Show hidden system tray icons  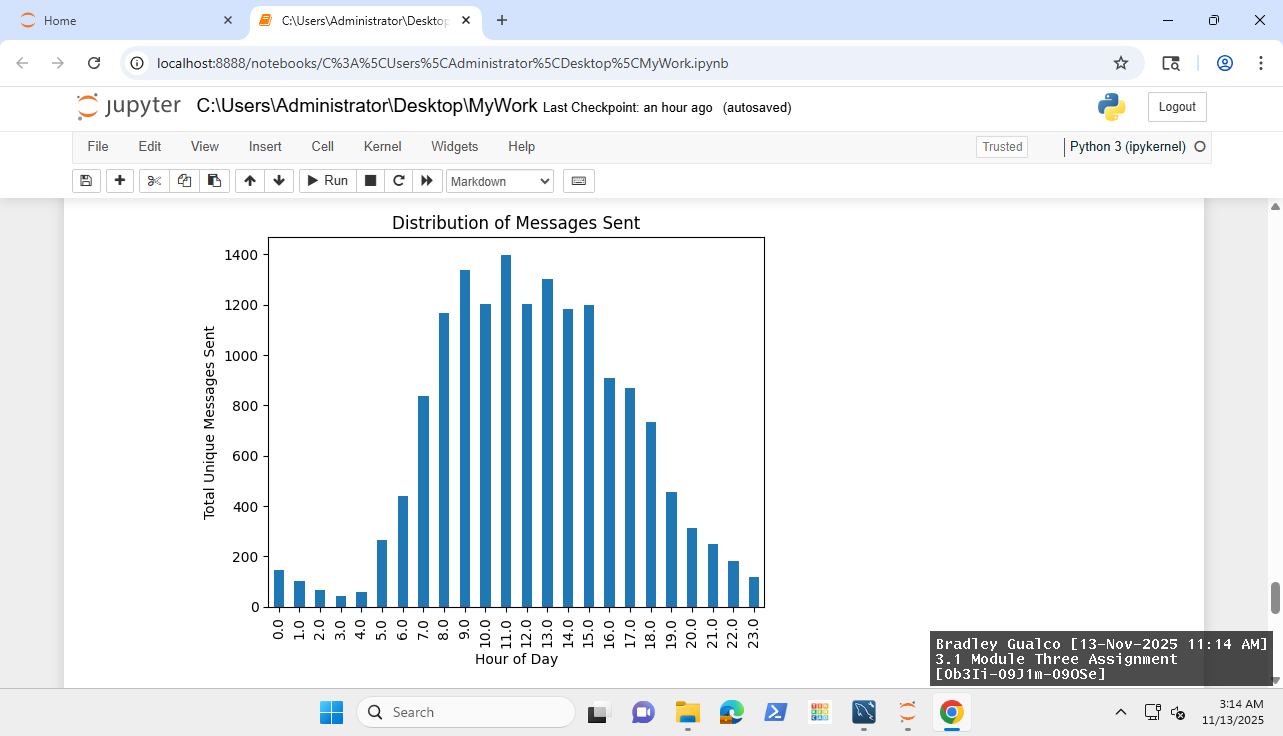[1121, 712]
